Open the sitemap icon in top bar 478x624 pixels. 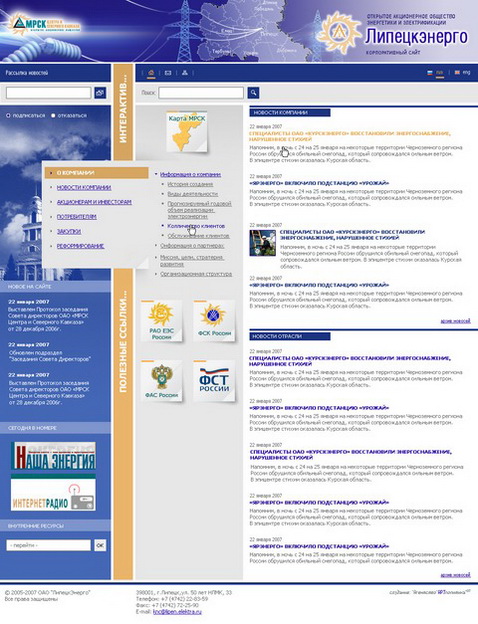pos(185,73)
